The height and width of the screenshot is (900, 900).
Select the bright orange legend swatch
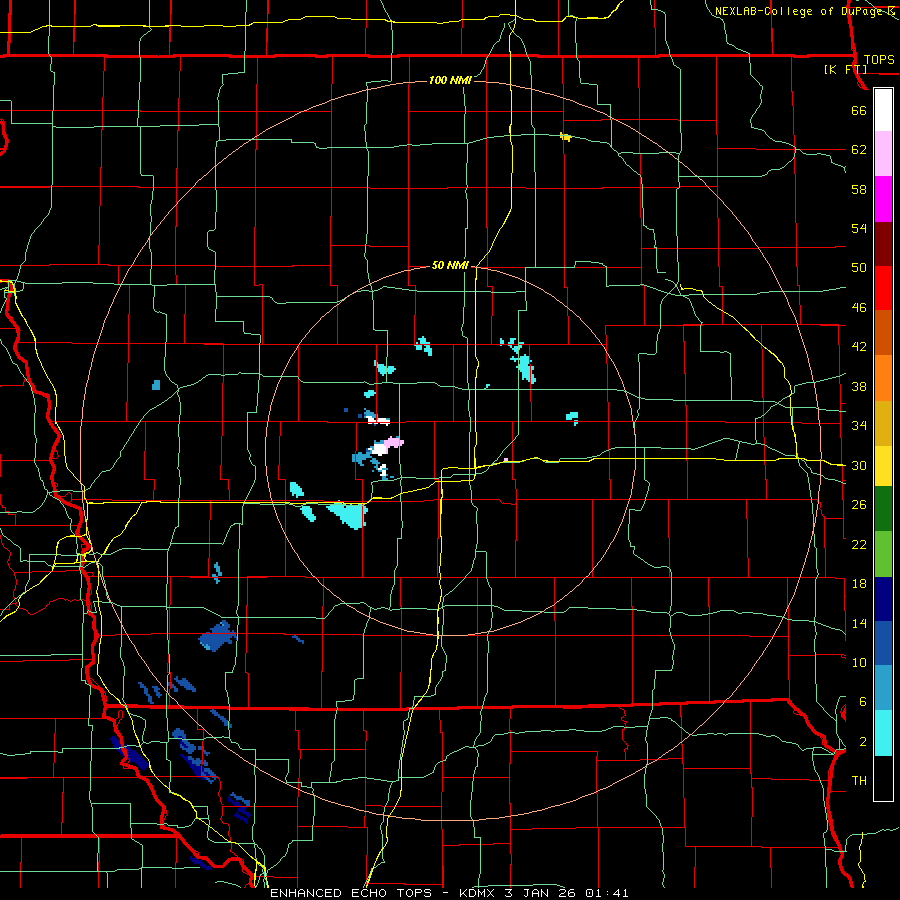[x=883, y=378]
